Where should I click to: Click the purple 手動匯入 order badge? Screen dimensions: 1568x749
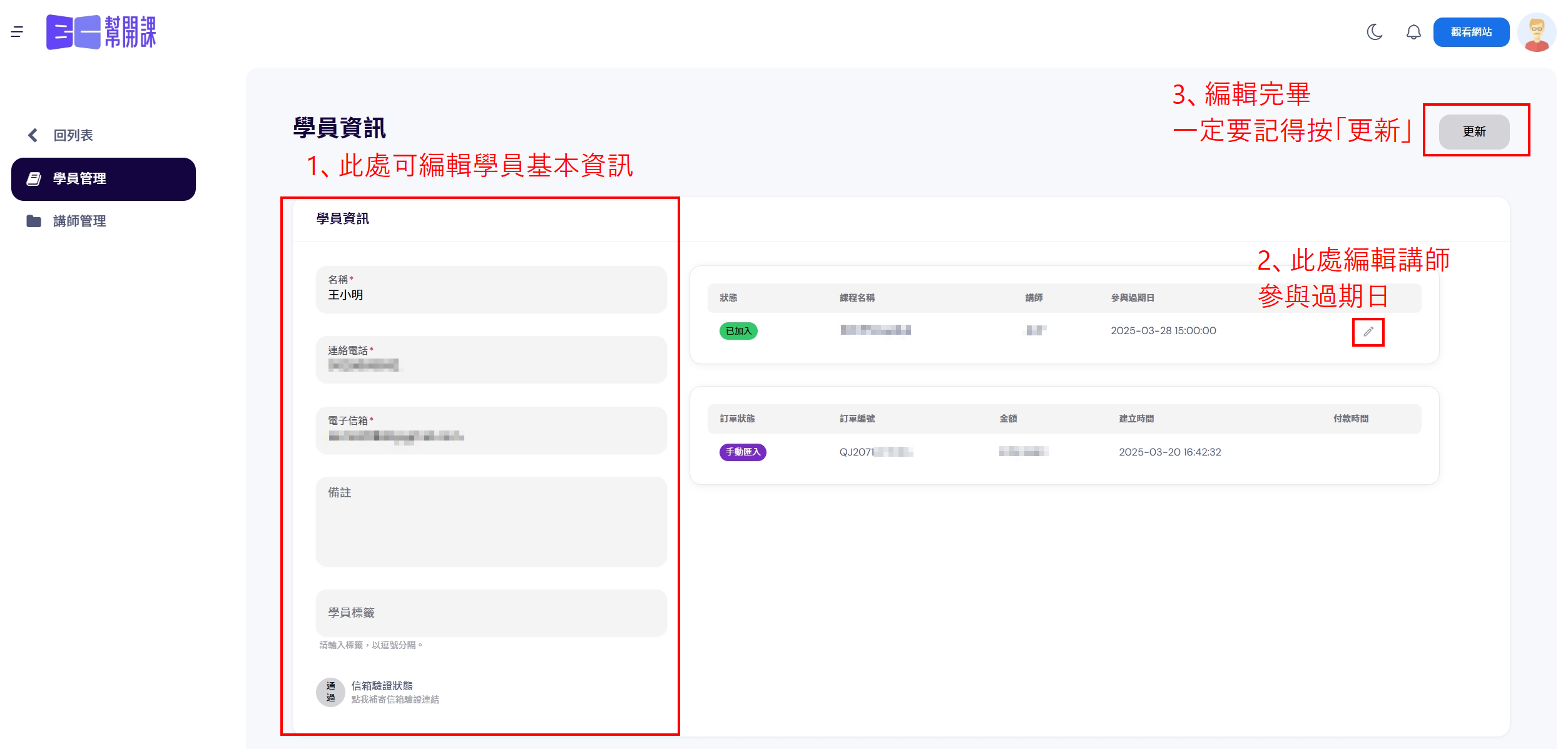pos(742,452)
